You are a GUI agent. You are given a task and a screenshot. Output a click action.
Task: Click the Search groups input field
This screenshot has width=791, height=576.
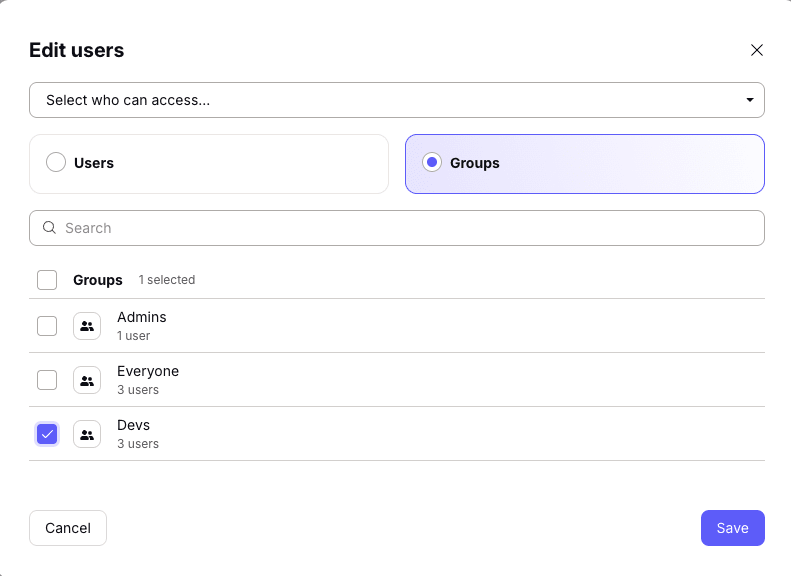click(x=397, y=228)
